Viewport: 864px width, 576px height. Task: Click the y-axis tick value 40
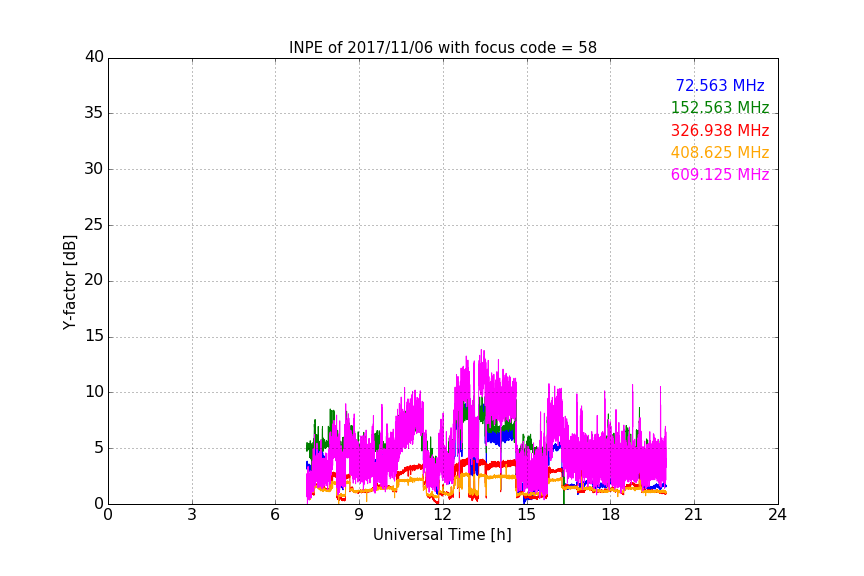(94, 57)
